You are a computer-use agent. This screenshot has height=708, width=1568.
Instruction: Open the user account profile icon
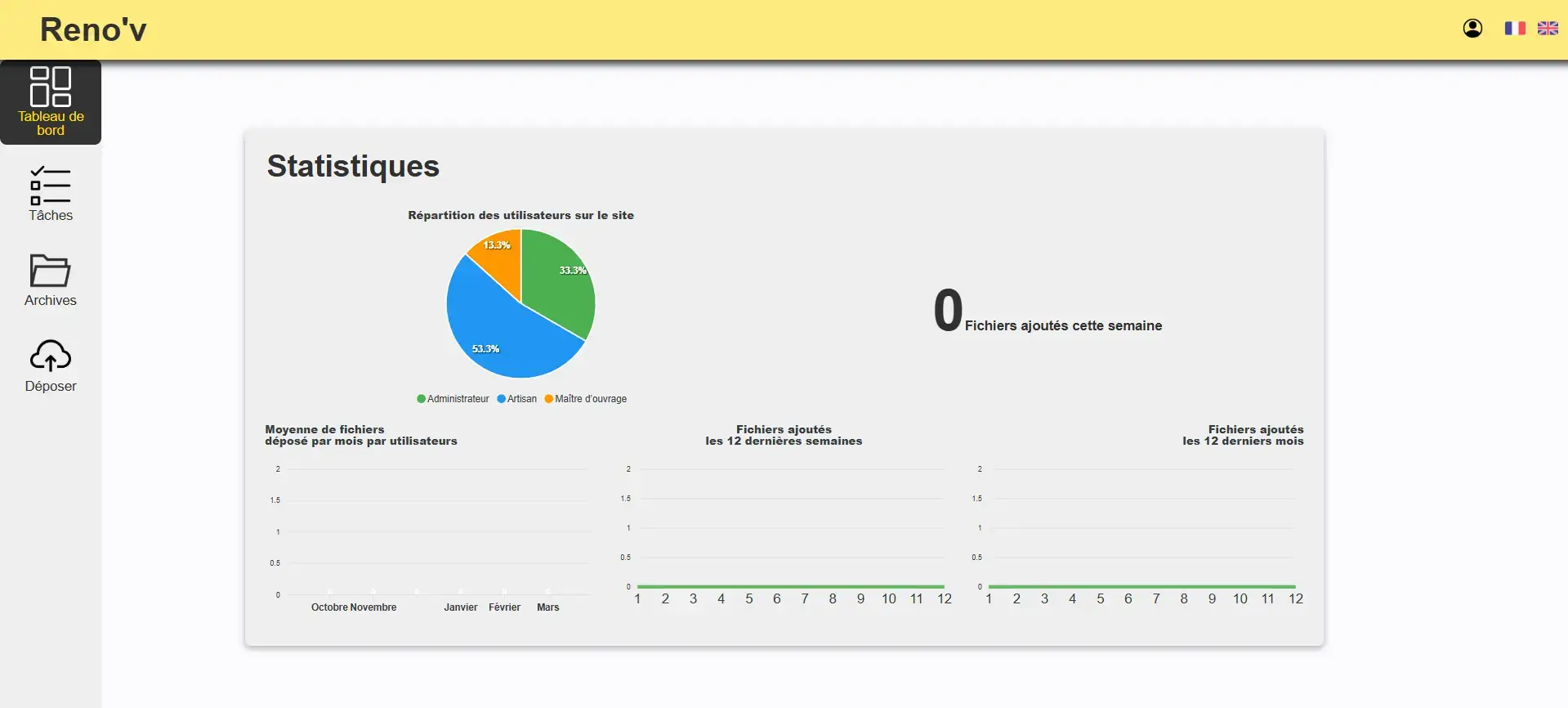pyautogui.click(x=1472, y=29)
